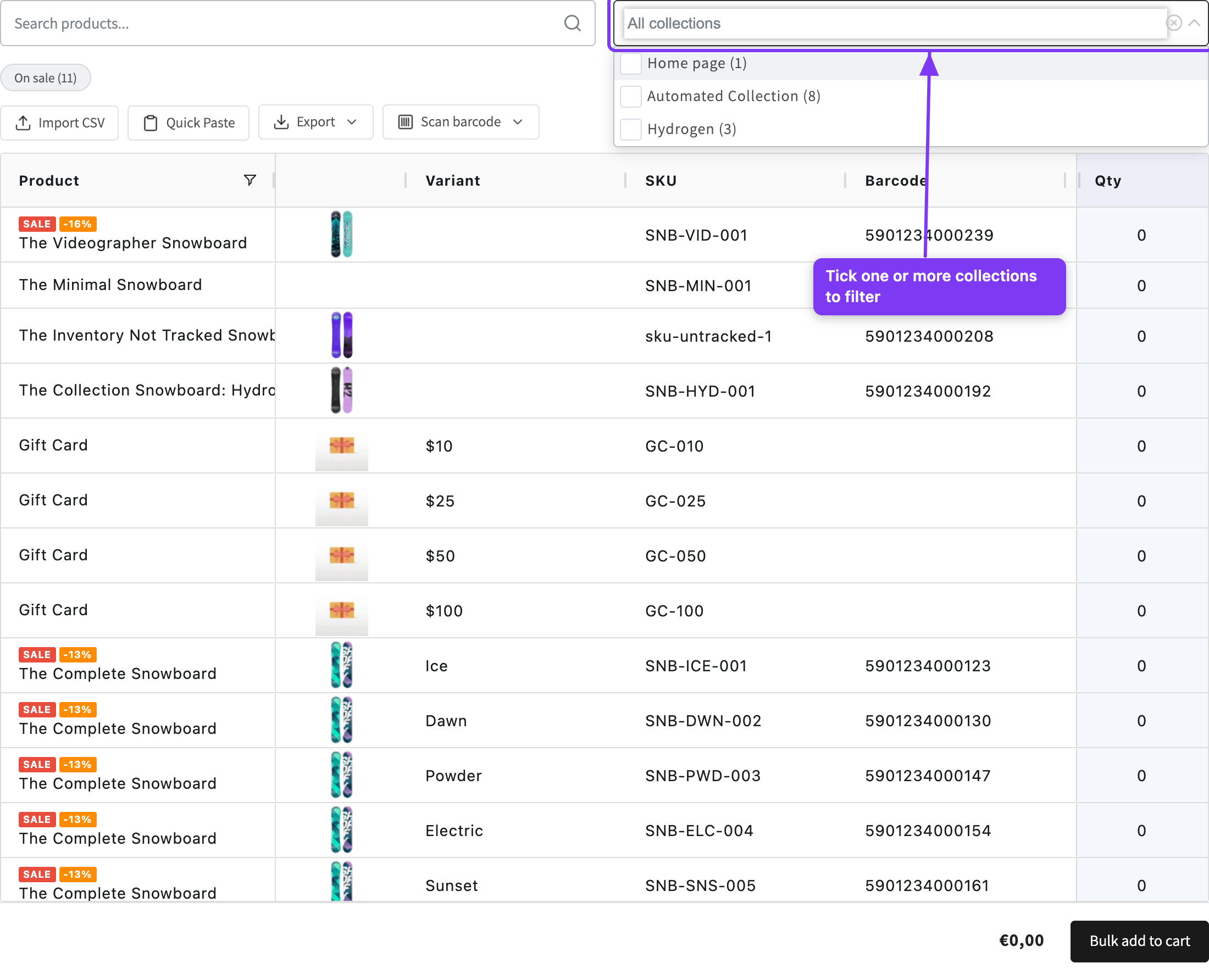Click the Quick Paste button
Image resolution: width=1209 pixels, height=980 pixels.
pyautogui.click(x=188, y=122)
